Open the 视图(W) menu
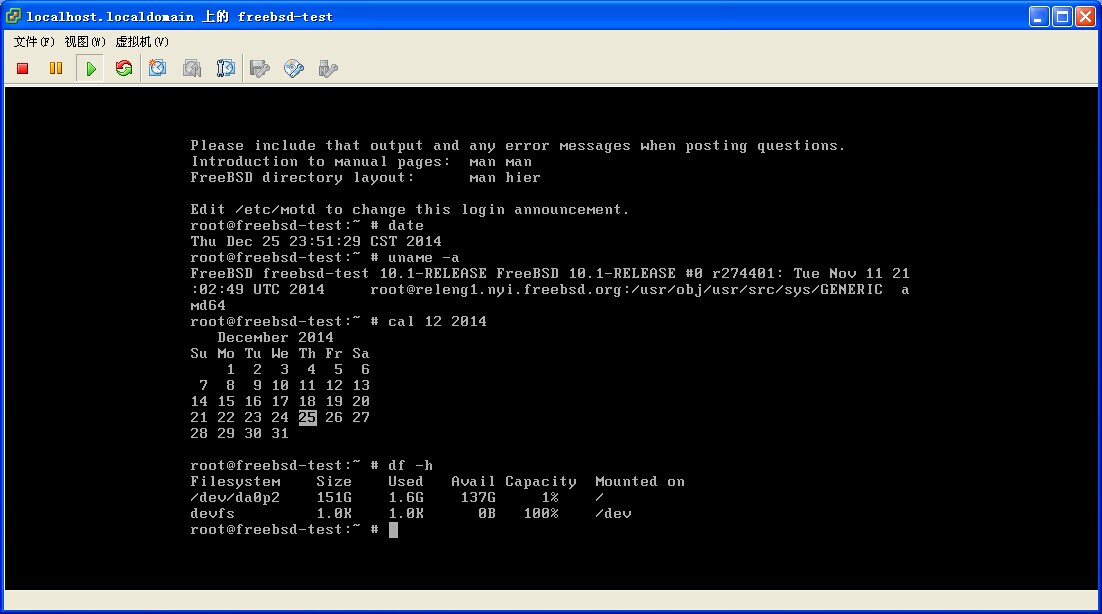Image resolution: width=1102 pixels, height=614 pixels. coord(85,42)
